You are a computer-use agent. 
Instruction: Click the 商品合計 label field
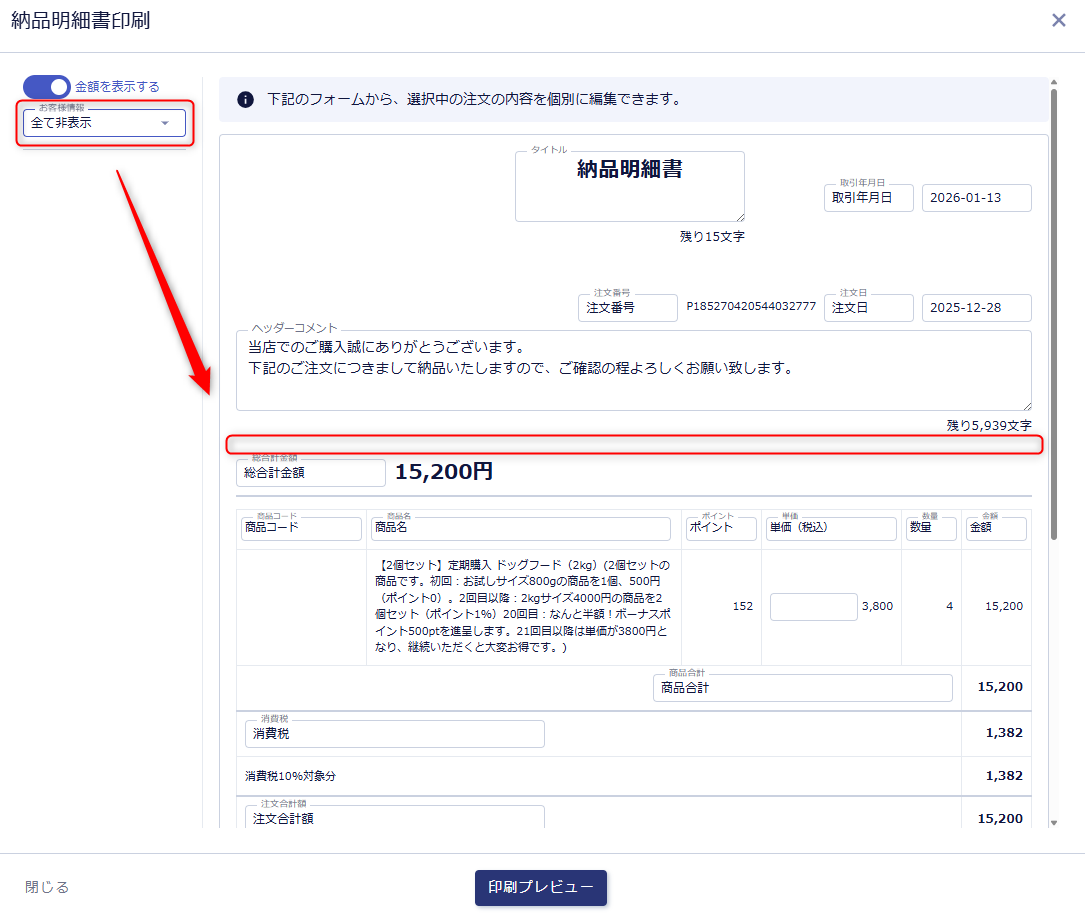pyautogui.click(x=803, y=688)
